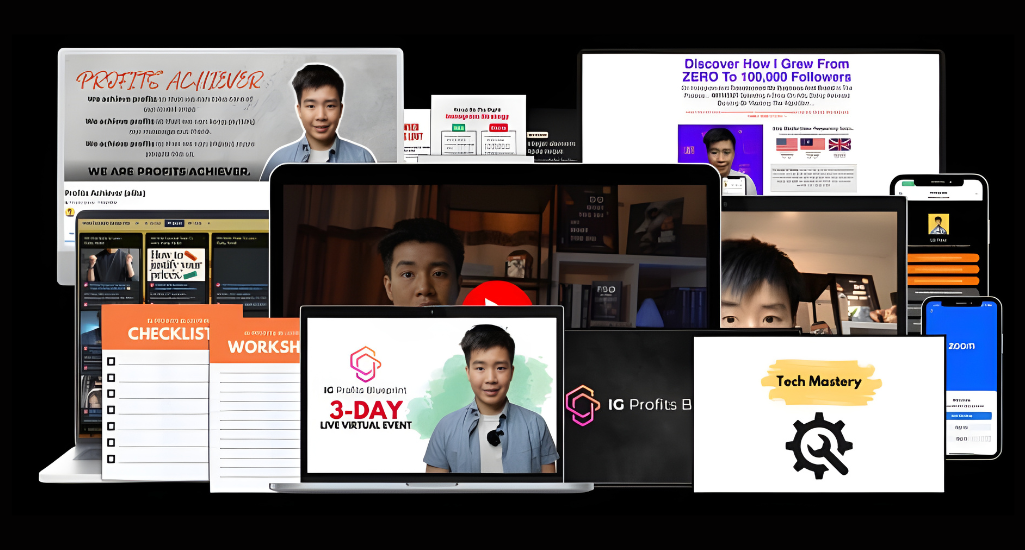This screenshot has height=550, width=1025.
Task: Select the Malaysia flag on the sales page
Action: tap(813, 145)
